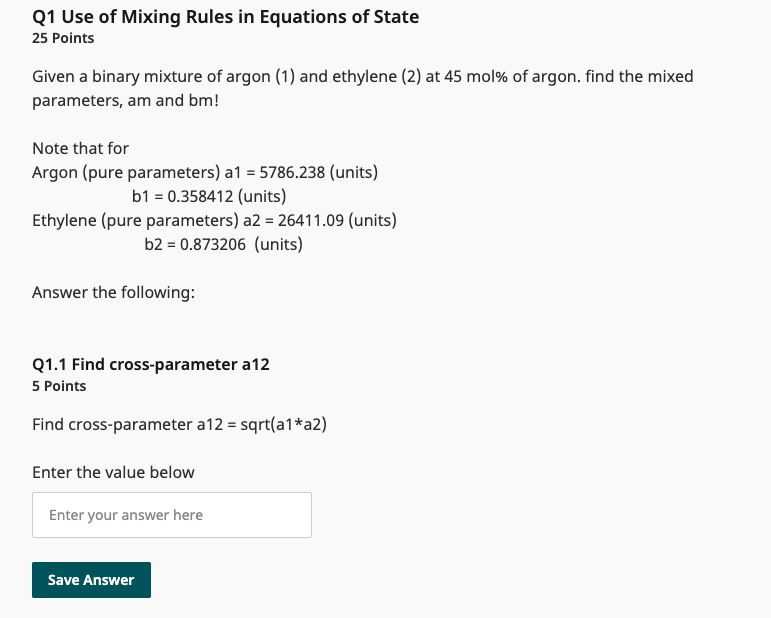Click the 'Note that for' text
Image resolution: width=771 pixels, height=618 pixels.
click(80, 148)
